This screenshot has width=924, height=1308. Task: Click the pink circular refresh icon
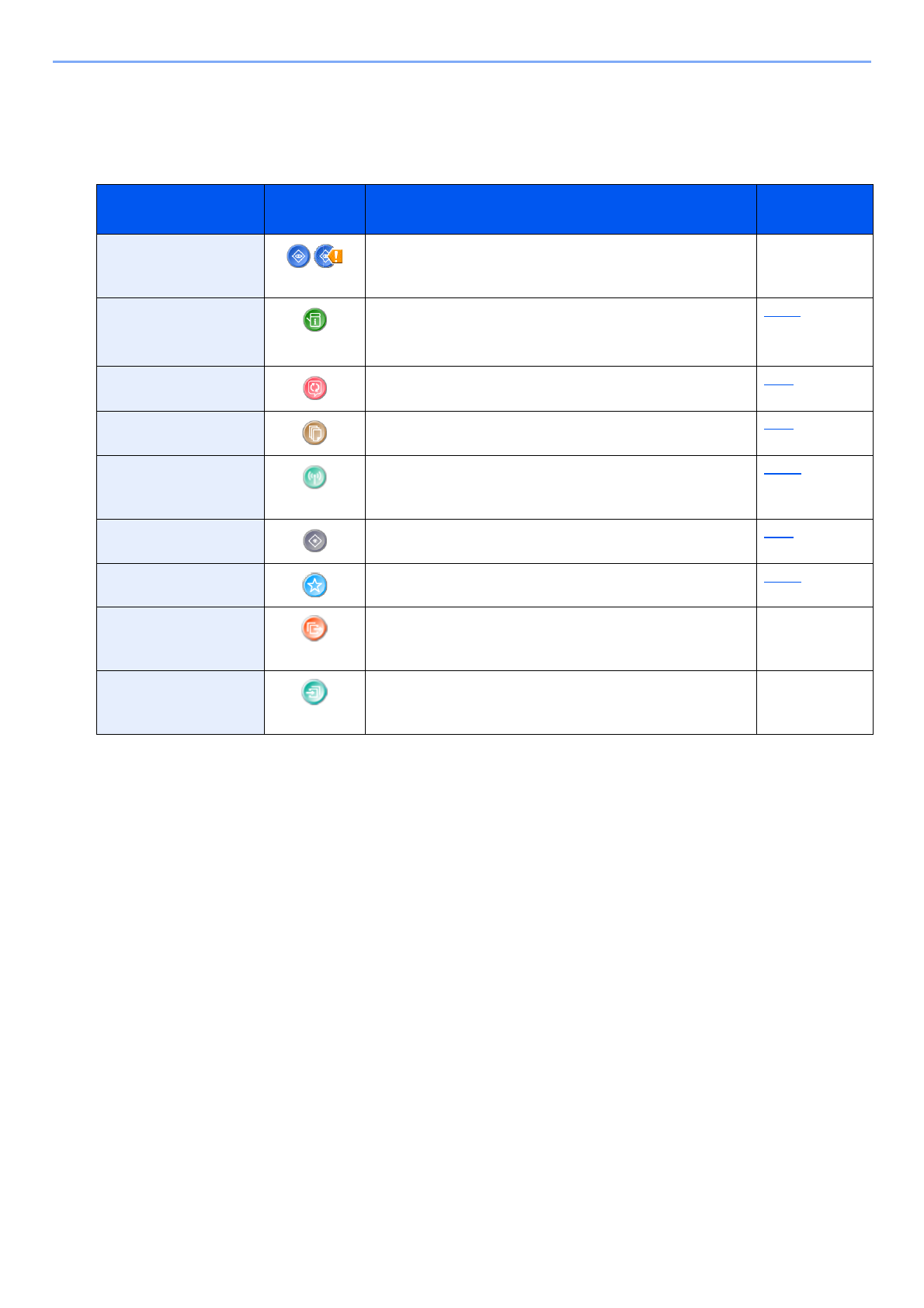click(314, 388)
